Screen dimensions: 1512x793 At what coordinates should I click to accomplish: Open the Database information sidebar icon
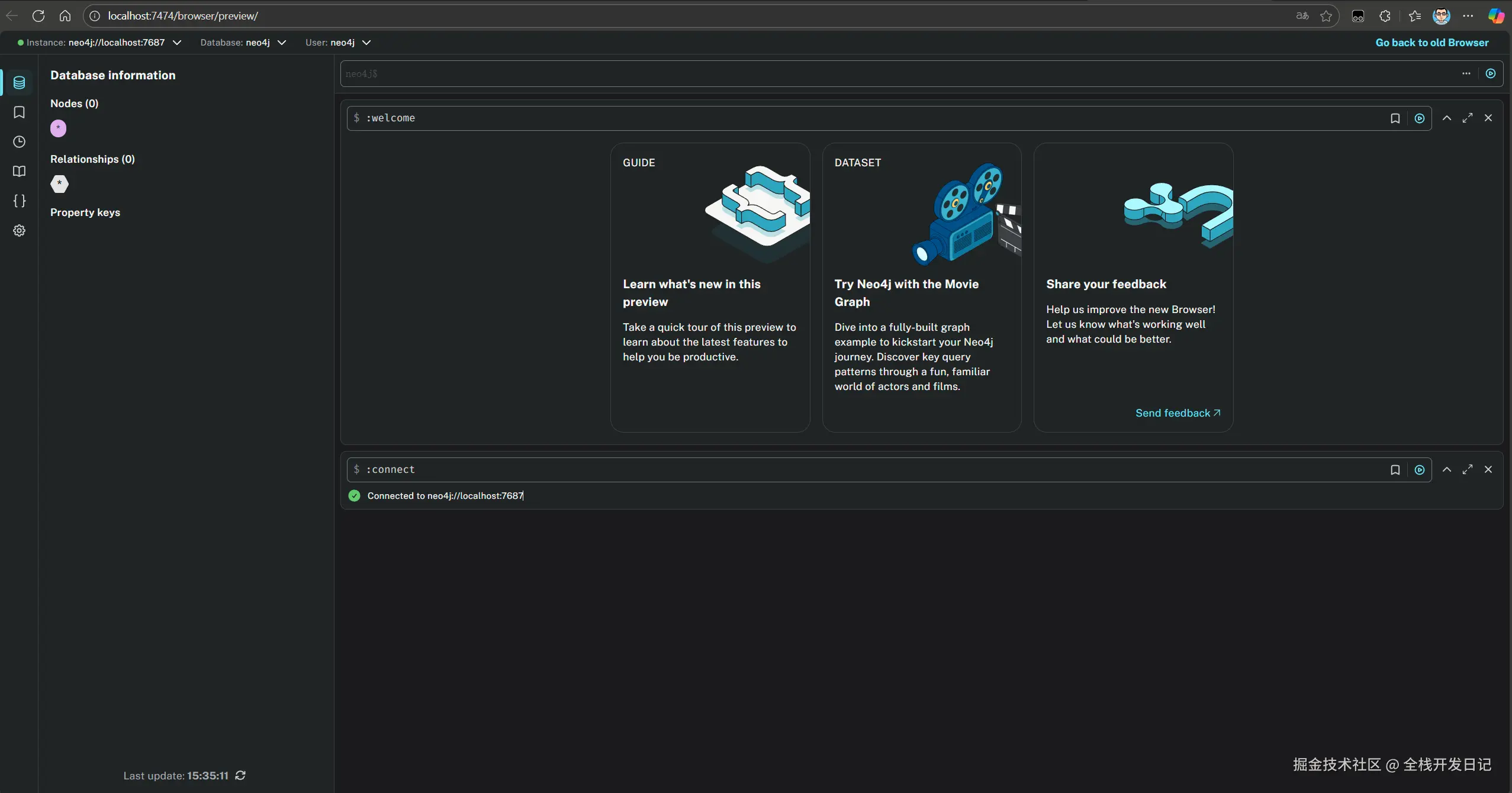click(19, 83)
